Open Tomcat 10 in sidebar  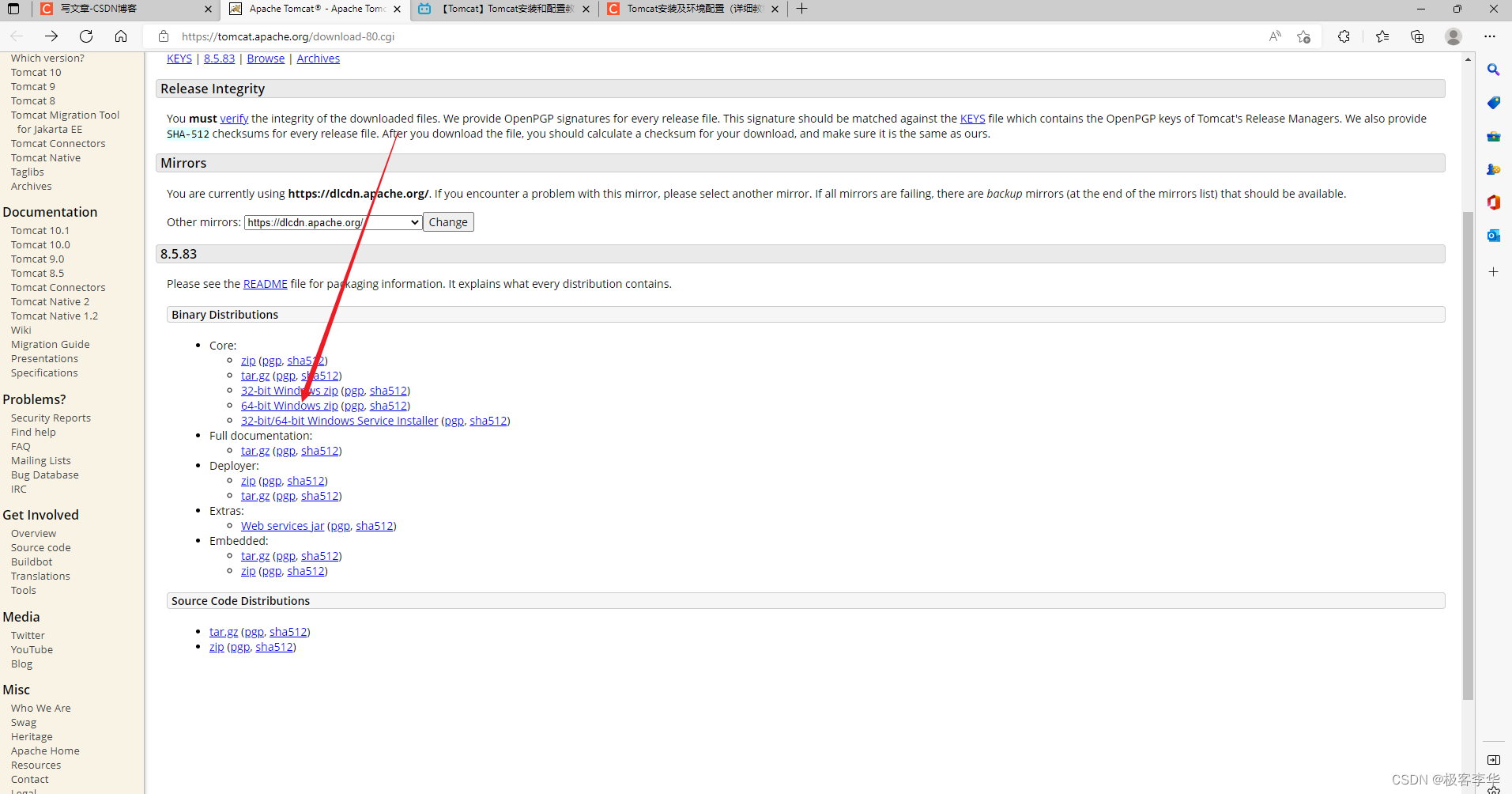pos(36,72)
